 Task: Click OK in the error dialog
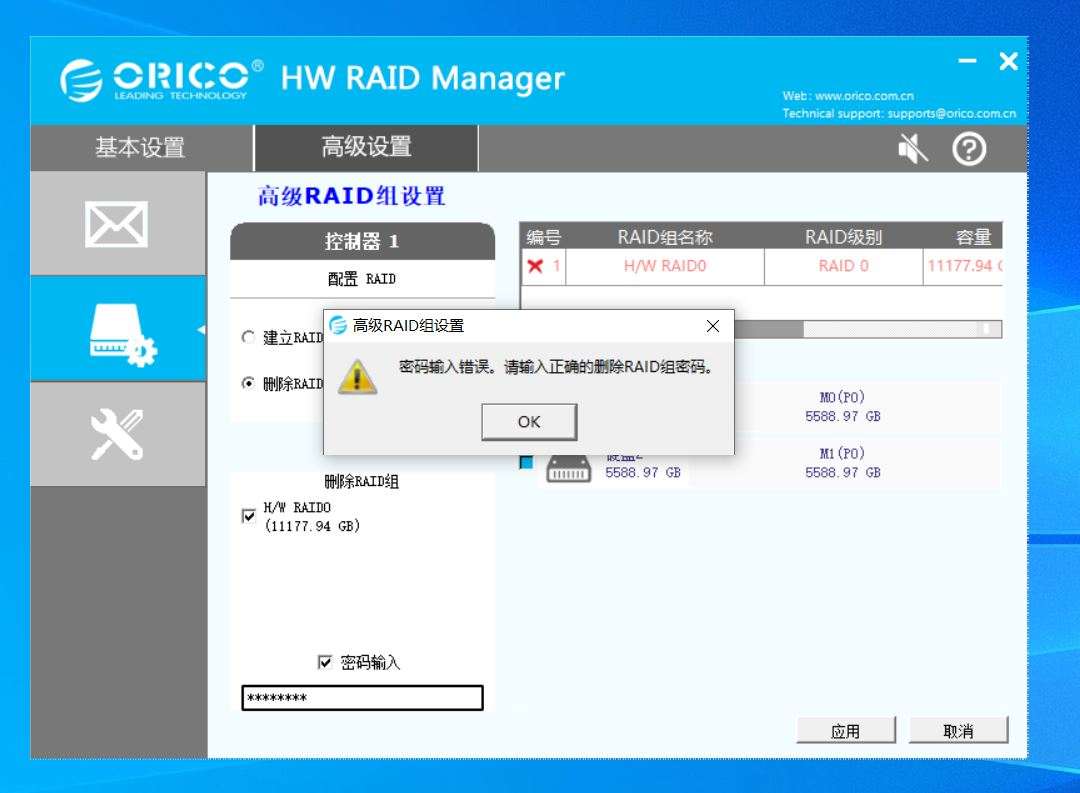pyautogui.click(x=529, y=422)
